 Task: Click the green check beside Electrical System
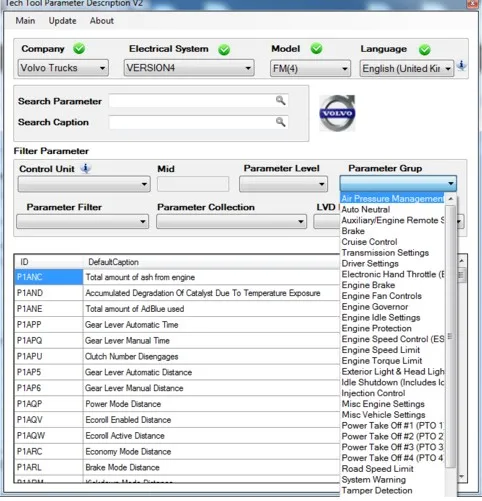pyautogui.click(x=224, y=50)
